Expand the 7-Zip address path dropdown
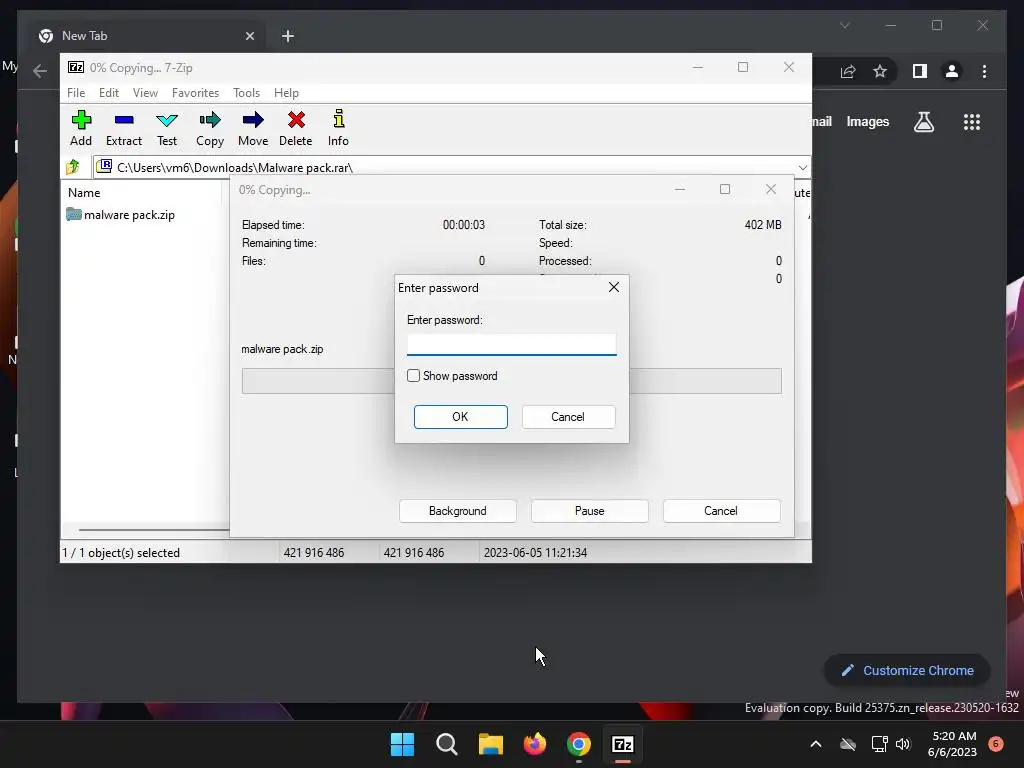The width and height of the screenshot is (1024, 768). tap(803, 167)
